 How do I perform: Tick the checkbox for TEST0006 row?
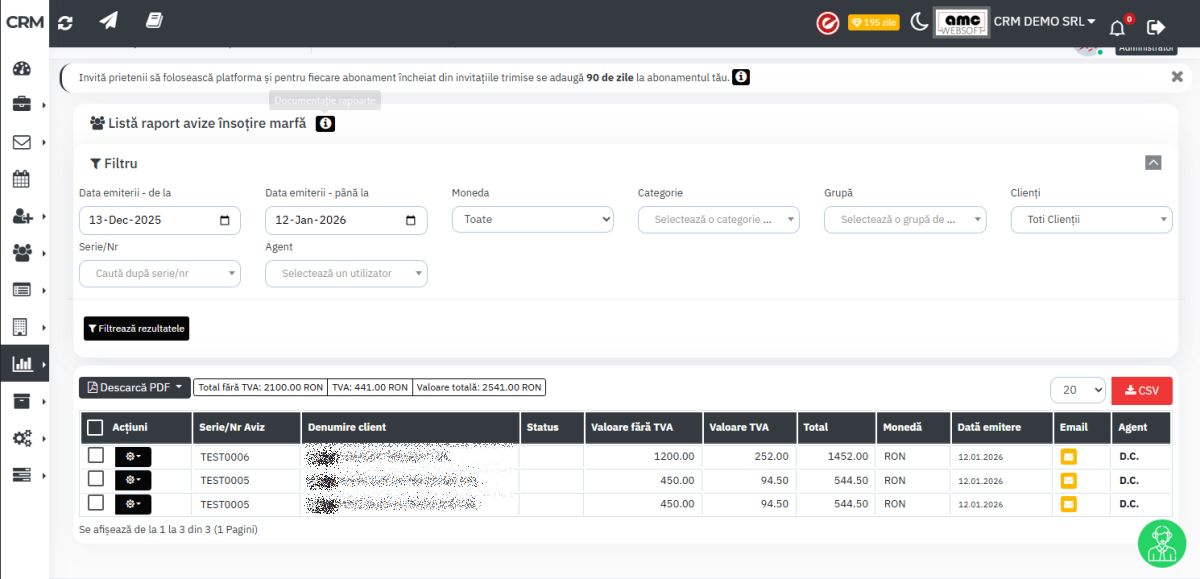[x=96, y=456]
